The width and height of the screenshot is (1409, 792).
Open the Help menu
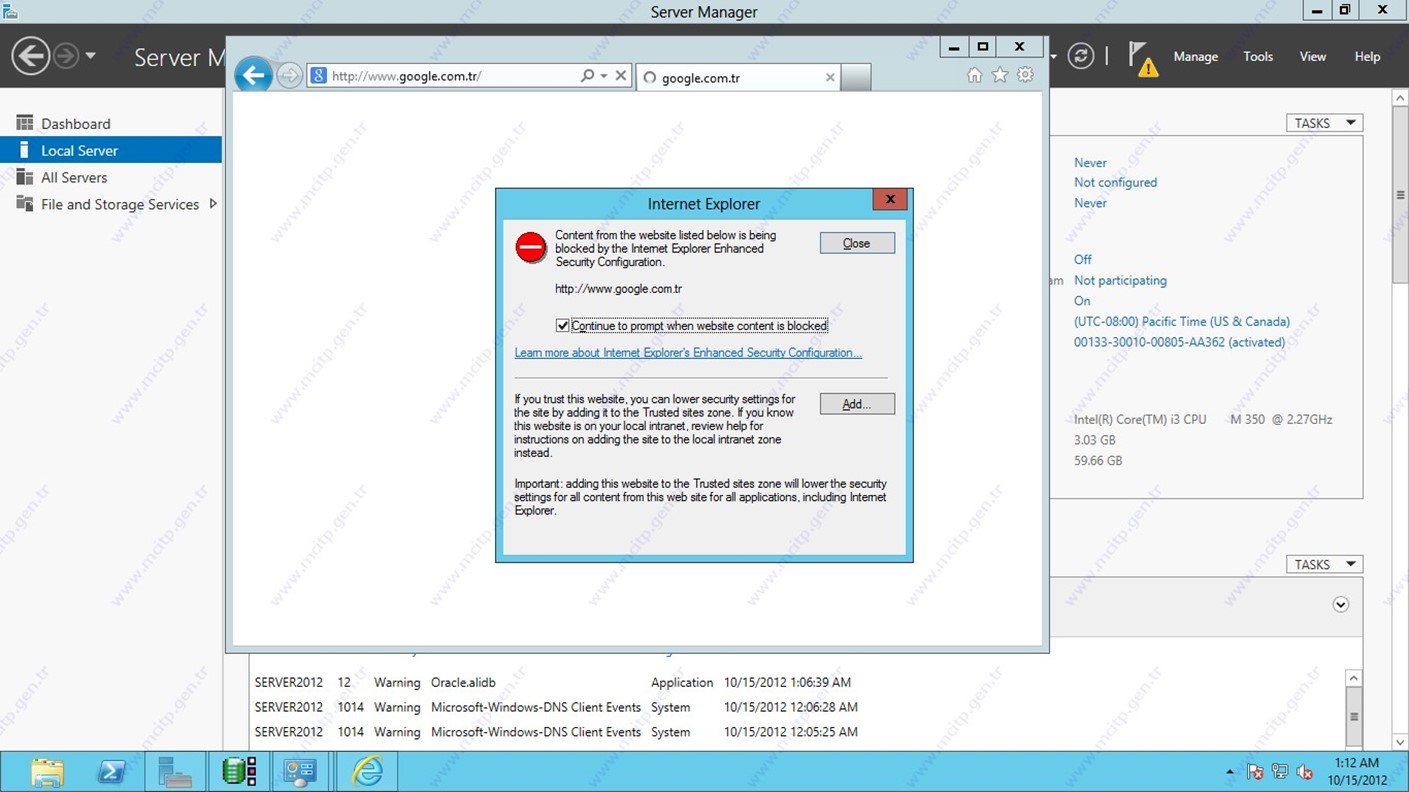pyautogui.click(x=1367, y=57)
